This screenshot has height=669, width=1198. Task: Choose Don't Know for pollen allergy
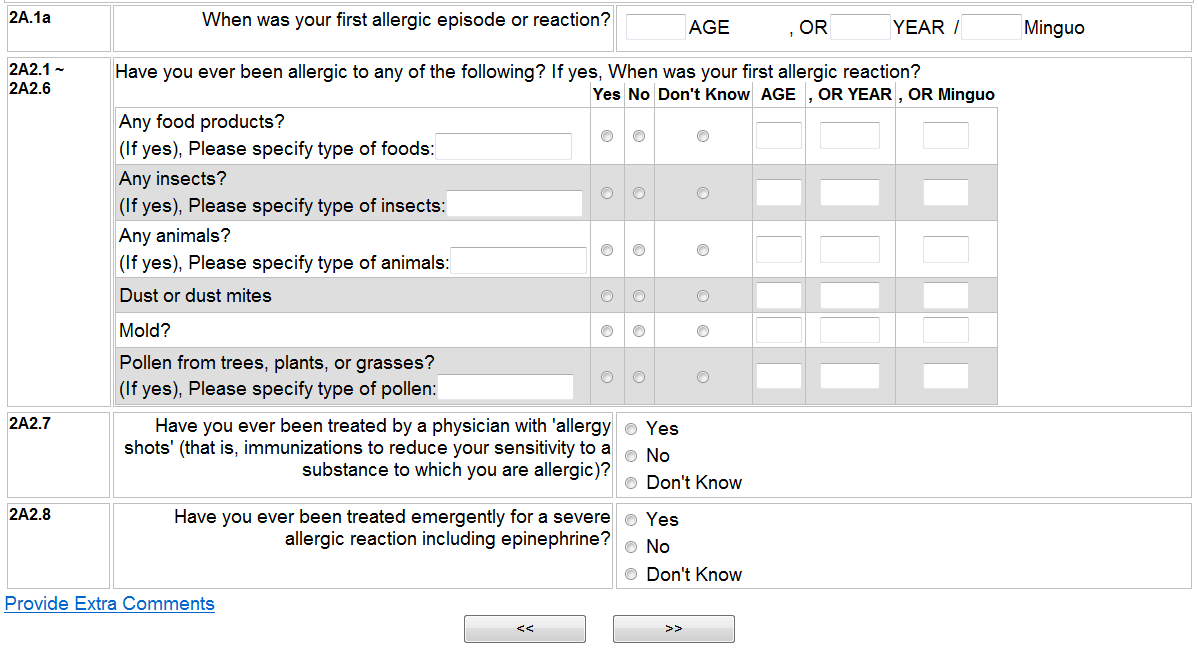(x=703, y=377)
